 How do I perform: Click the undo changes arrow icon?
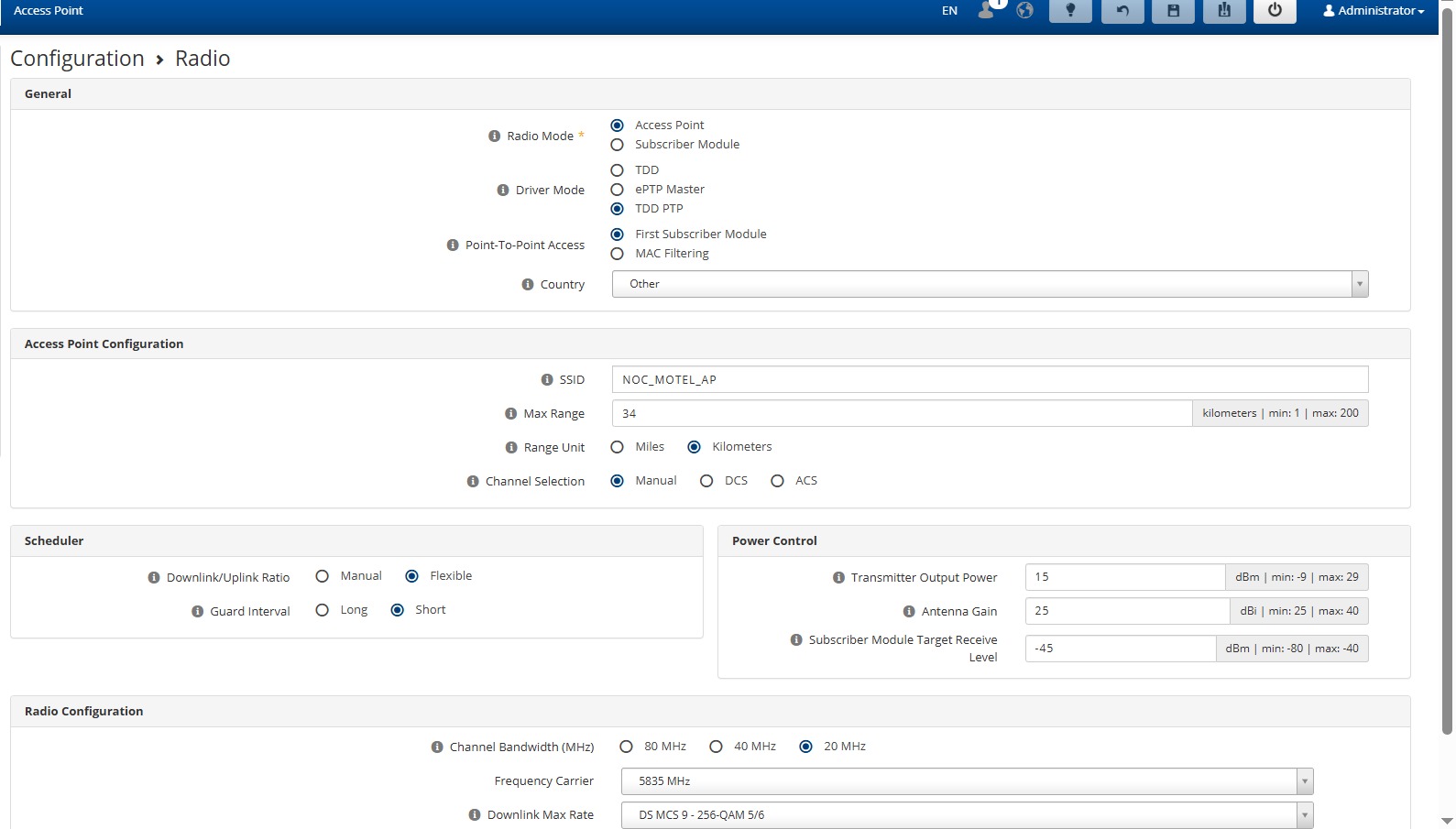(x=1122, y=11)
